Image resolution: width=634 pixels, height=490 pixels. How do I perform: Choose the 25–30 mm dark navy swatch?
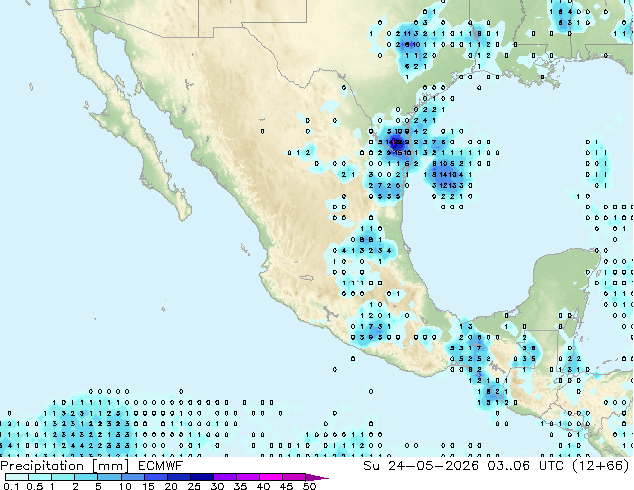(x=202, y=477)
